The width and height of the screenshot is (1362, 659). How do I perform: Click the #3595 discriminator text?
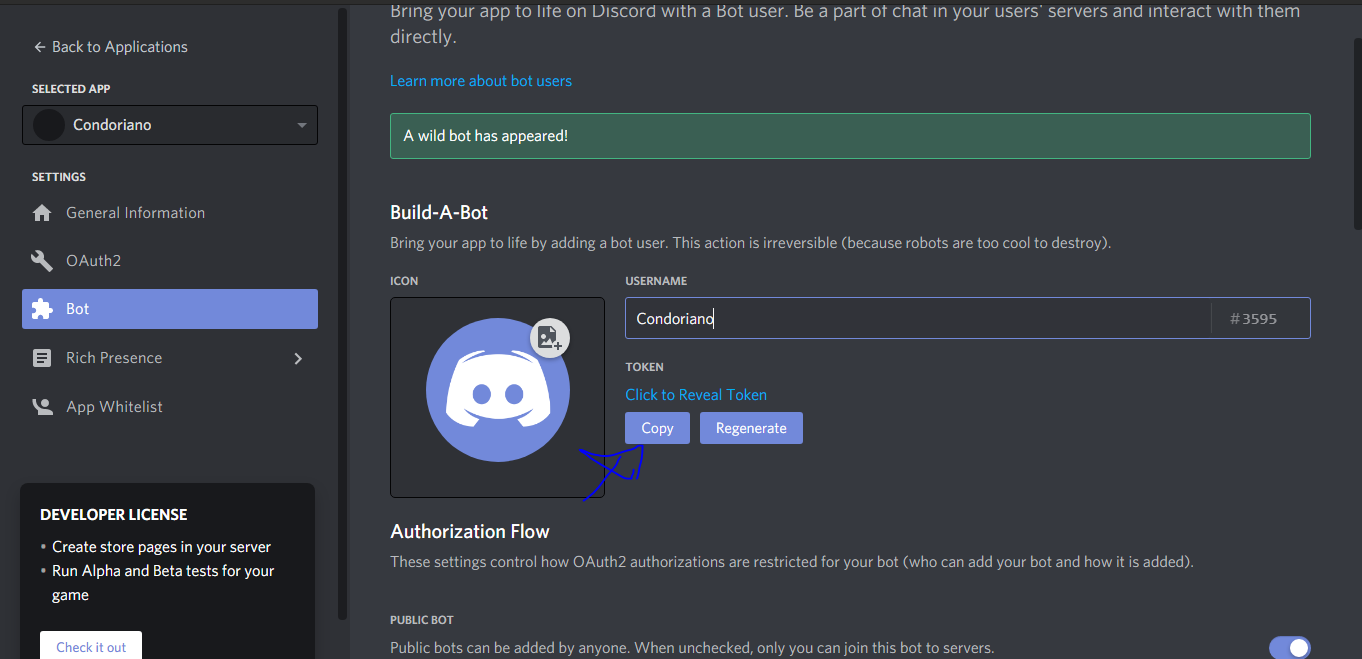(x=1253, y=319)
